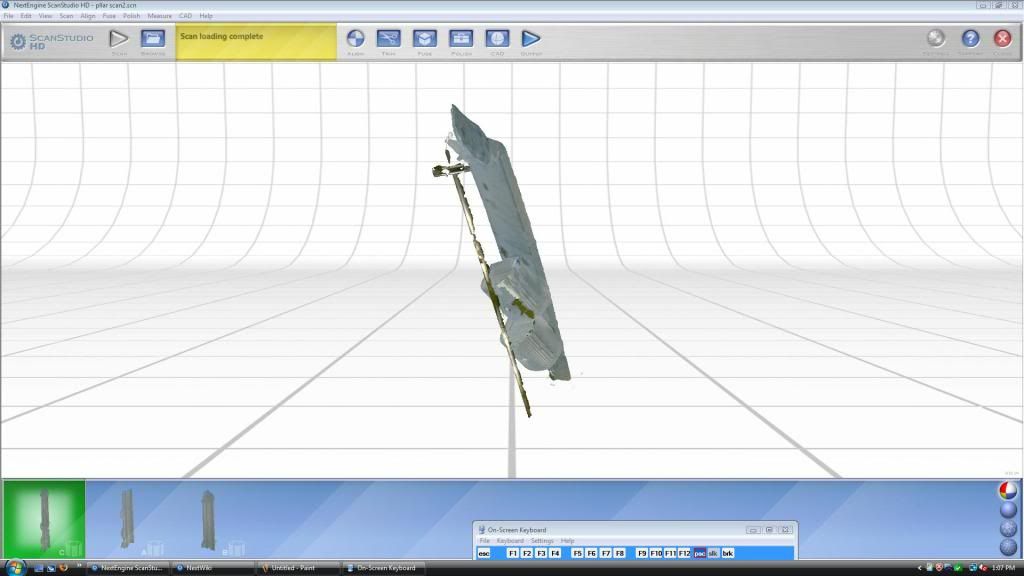The image size is (1024, 576).
Task: Select the highlighted green scan thumbnail
Action: point(43,518)
